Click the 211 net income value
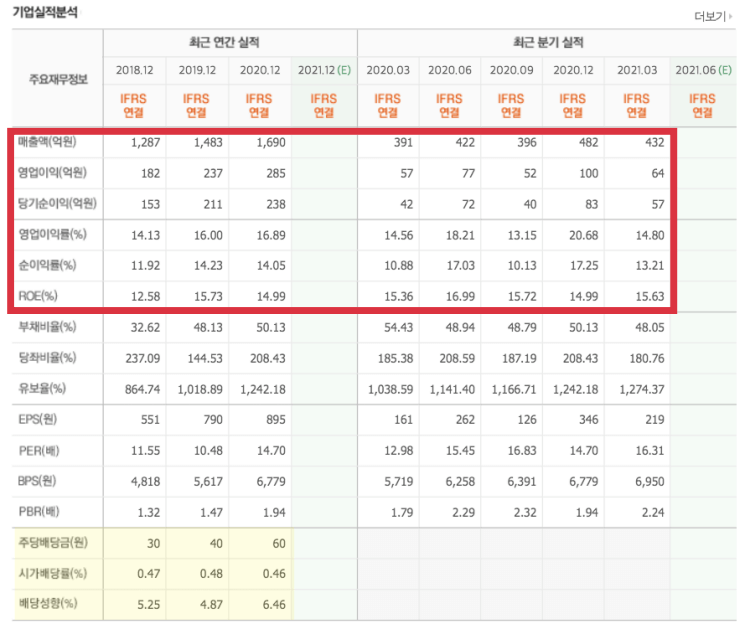The image size is (750, 629). click(x=213, y=205)
